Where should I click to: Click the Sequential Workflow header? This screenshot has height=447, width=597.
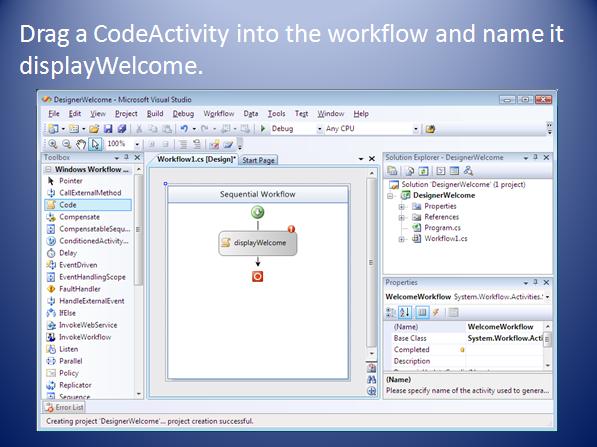[x=258, y=194]
